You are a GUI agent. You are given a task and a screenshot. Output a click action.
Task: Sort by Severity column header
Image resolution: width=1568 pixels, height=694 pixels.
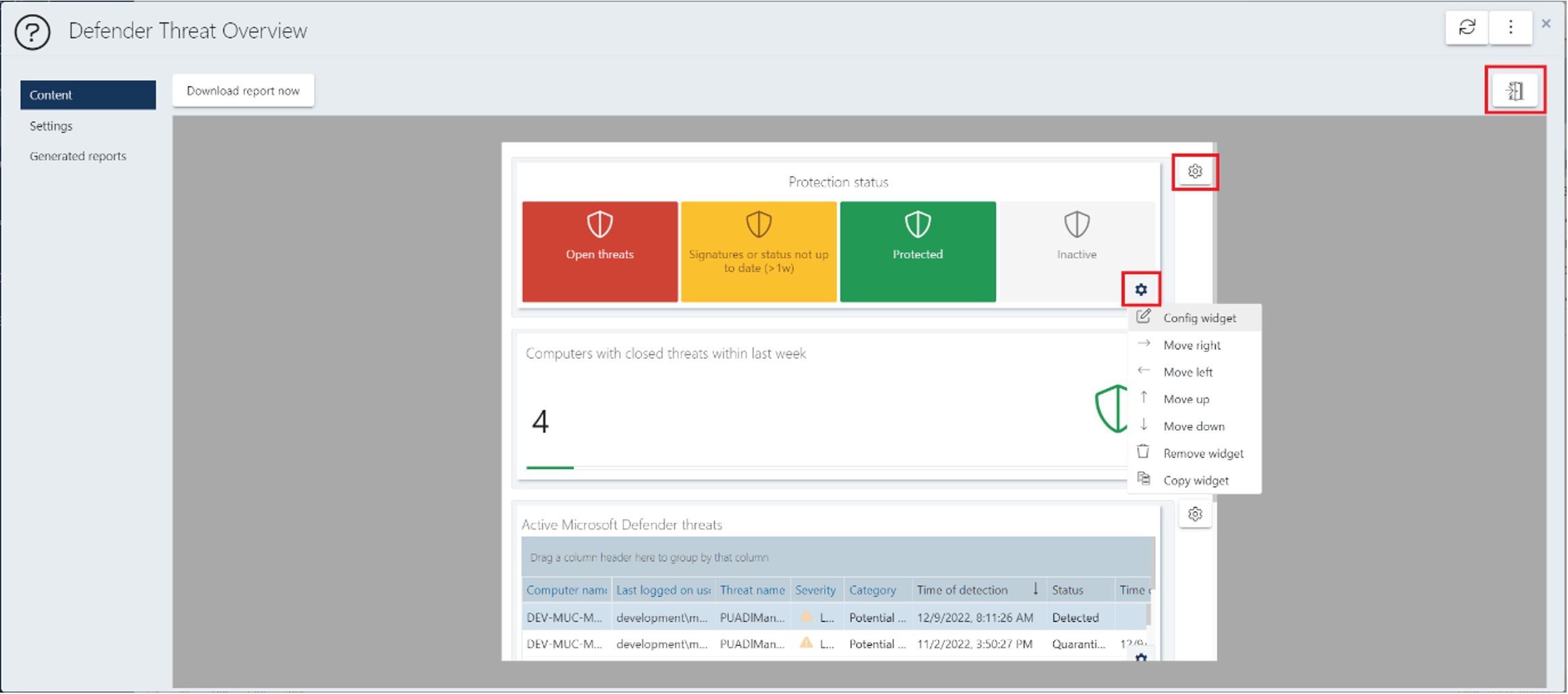tap(815, 590)
